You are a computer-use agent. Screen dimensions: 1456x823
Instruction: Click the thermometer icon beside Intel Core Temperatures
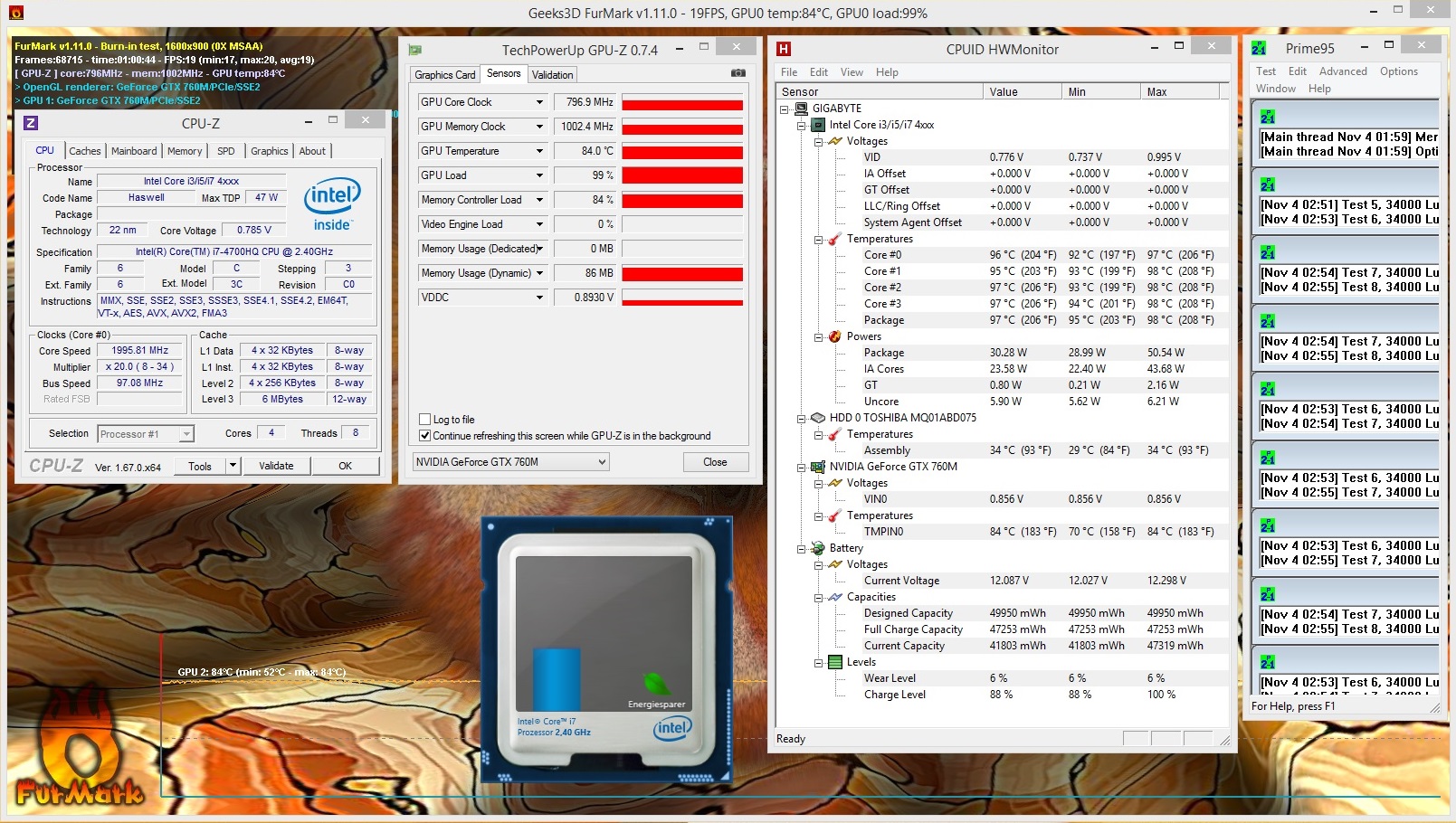pos(835,239)
